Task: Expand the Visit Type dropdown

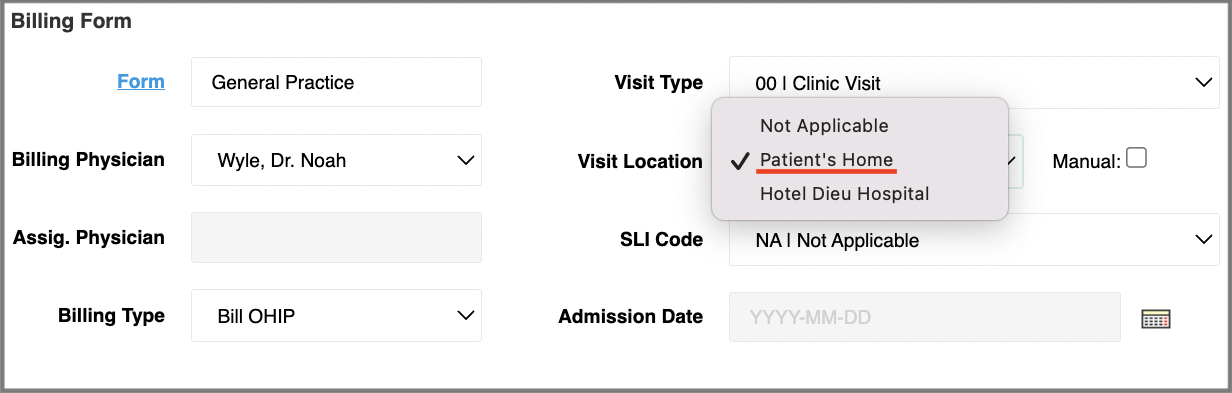Action: pos(974,83)
